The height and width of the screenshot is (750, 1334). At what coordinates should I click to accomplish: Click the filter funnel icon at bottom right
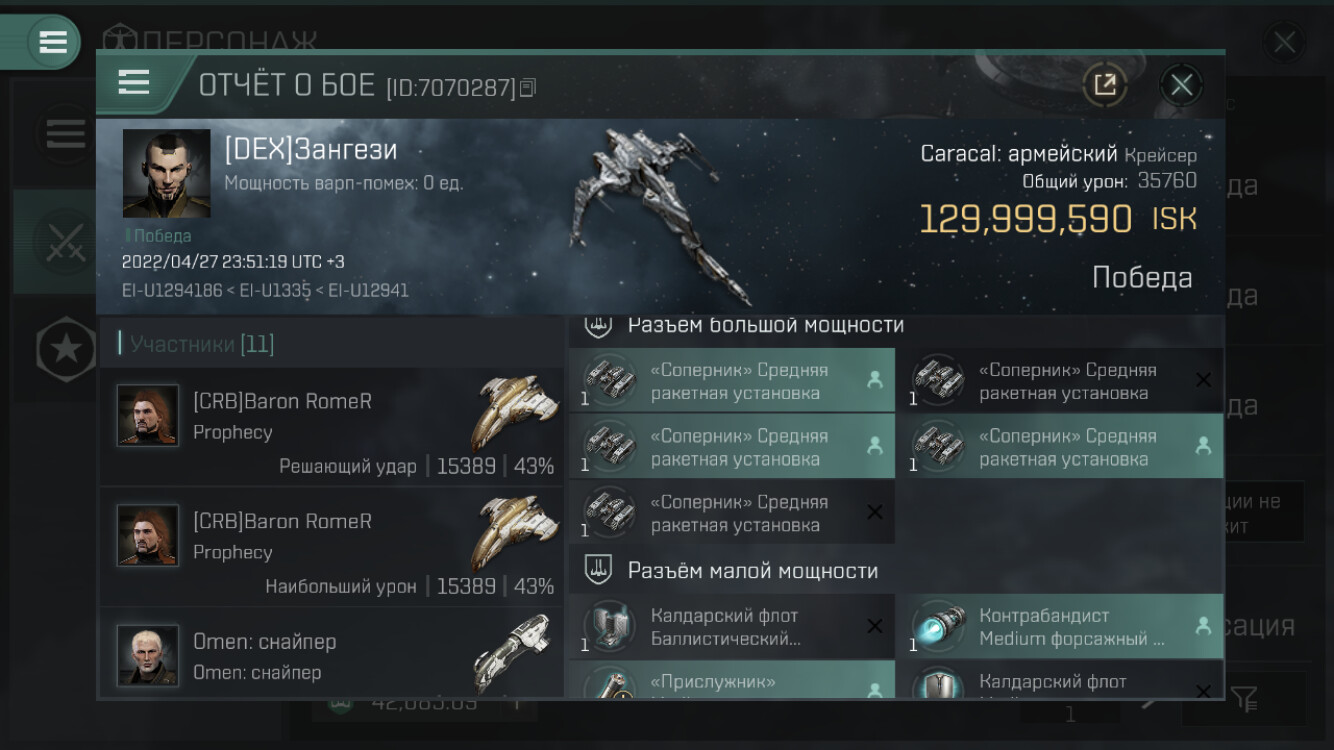pyautogui.click(x=1245, y=698)
